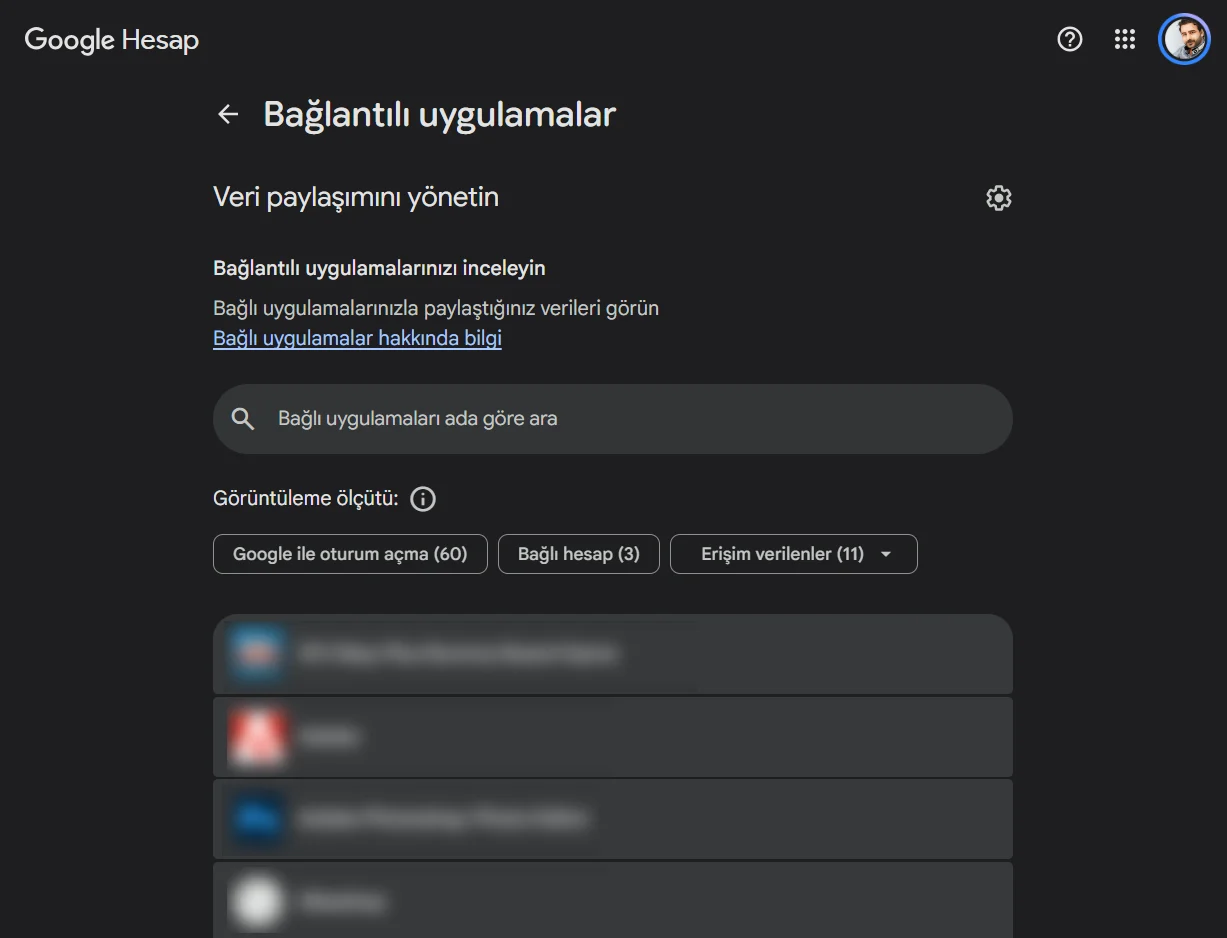Open Bağlı uygulamalar hakkında bilgi link
The image size is (1227, 938).
pyautogui.click(x=357, y=338)
